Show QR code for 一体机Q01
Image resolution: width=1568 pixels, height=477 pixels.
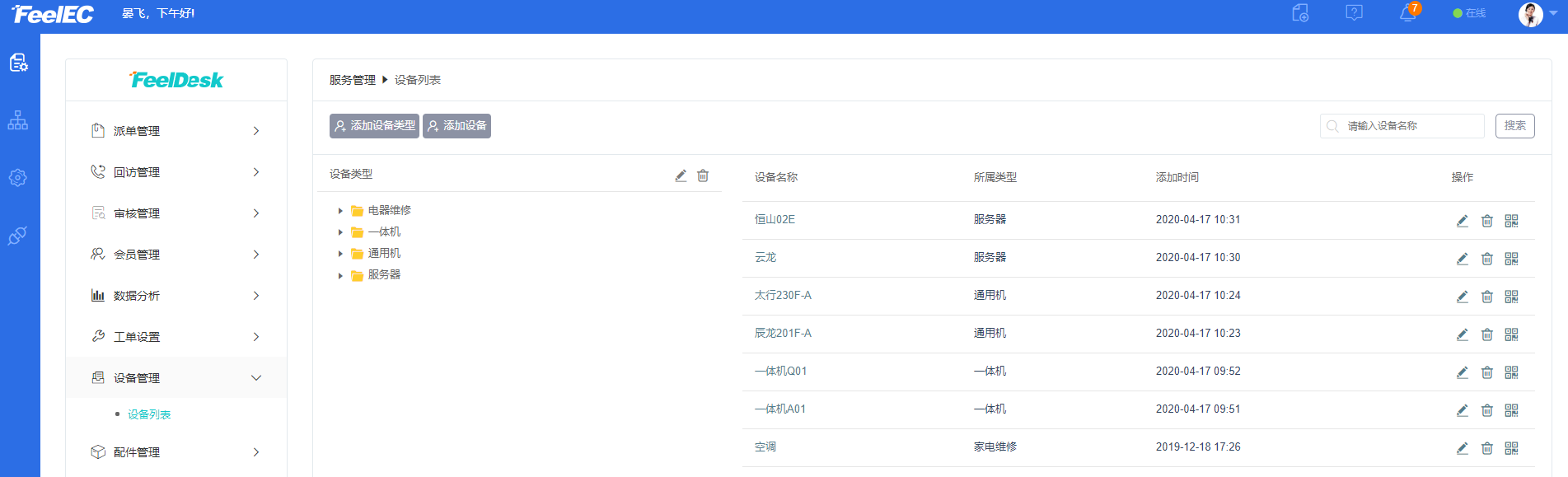1511,372
